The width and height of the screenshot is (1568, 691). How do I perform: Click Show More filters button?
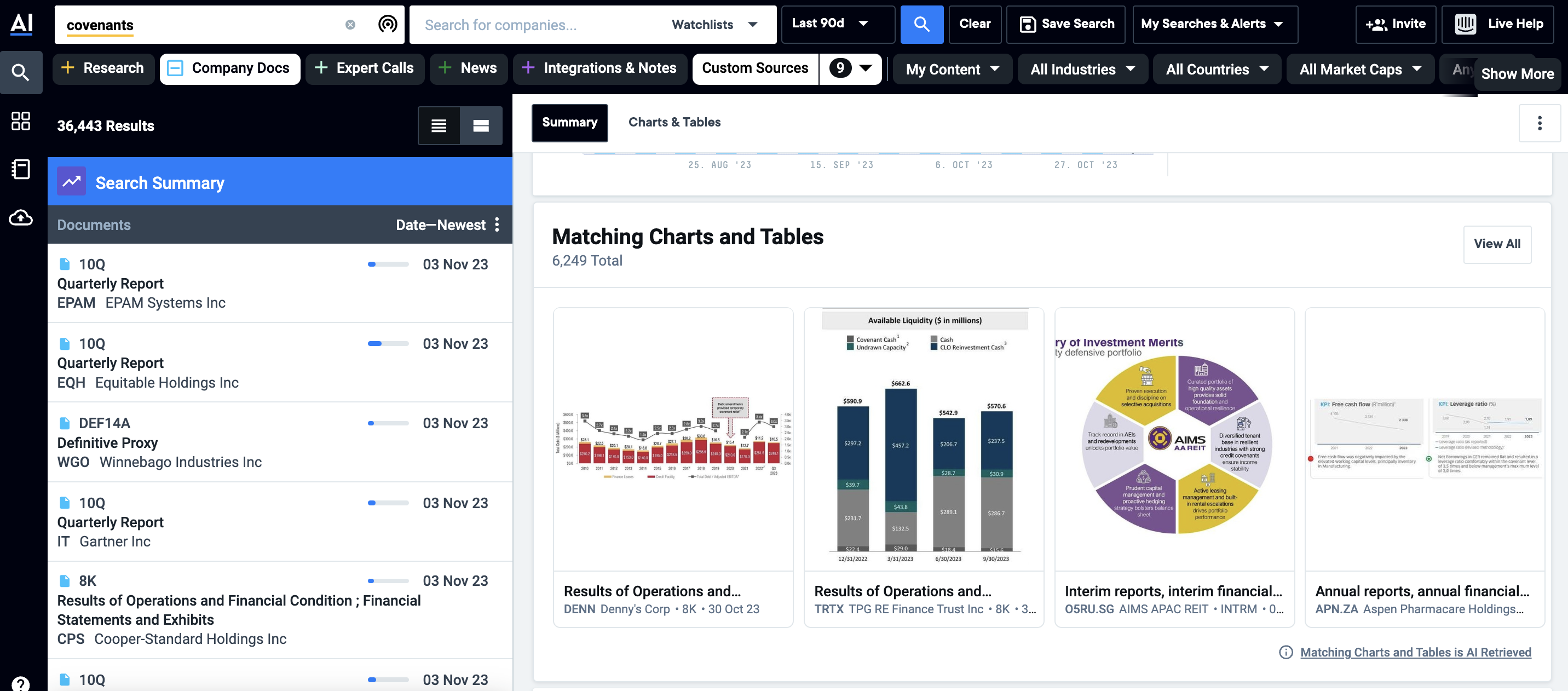[1517, 74]
